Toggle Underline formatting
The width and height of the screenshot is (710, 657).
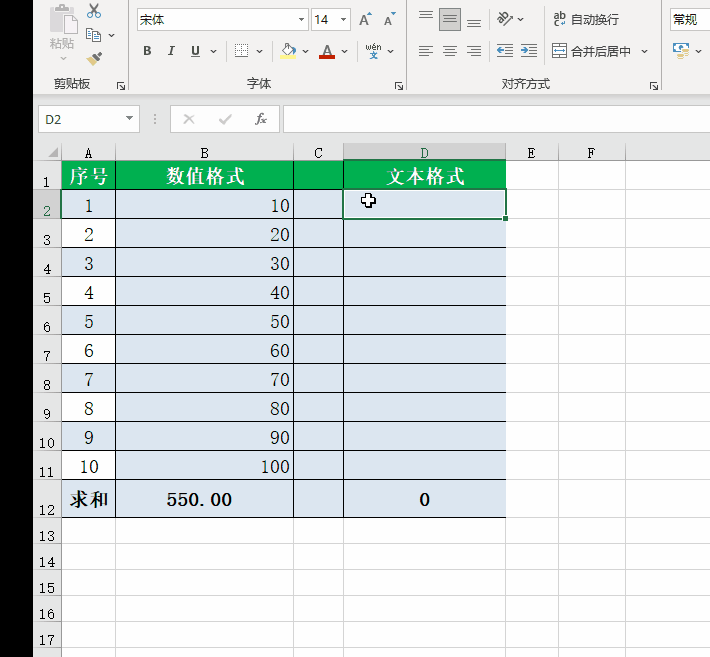[x=195, y=51]
